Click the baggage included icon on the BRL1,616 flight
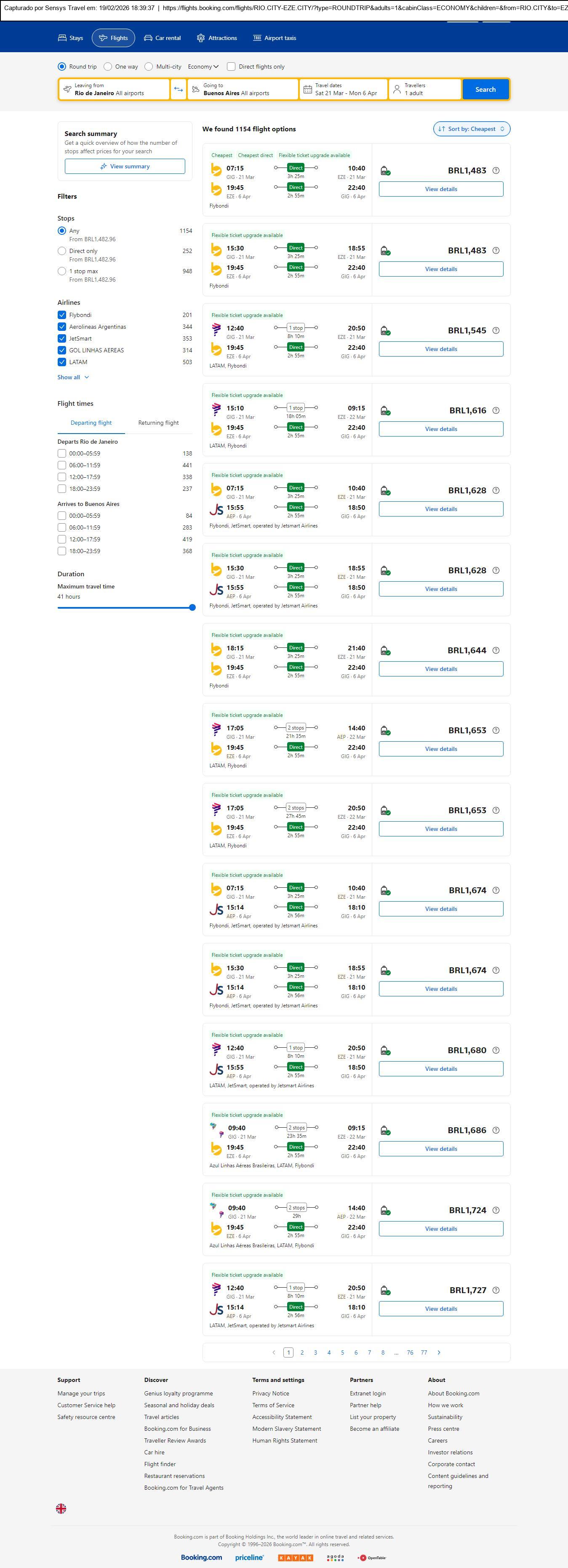This screenshot has width=568, height=1568. click(x=385, y=411)
